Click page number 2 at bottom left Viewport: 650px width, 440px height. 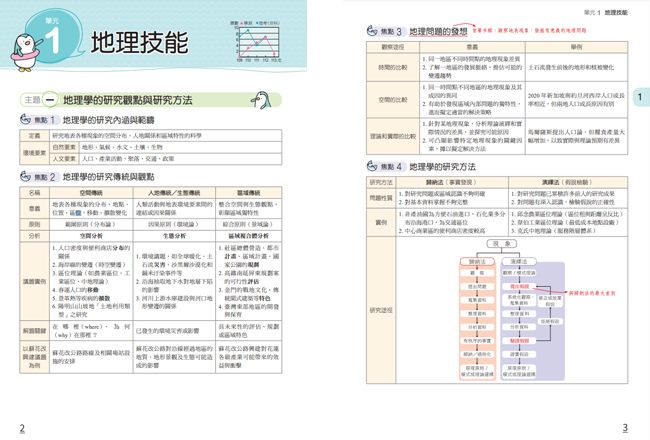[x=22, y=428]
